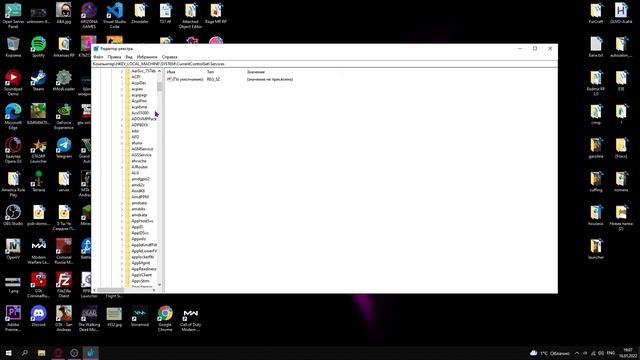Open Open Server Panel shortcut
Image resolution: width=640 pixels, height=360 pixels.
click(x=13, y=16)
